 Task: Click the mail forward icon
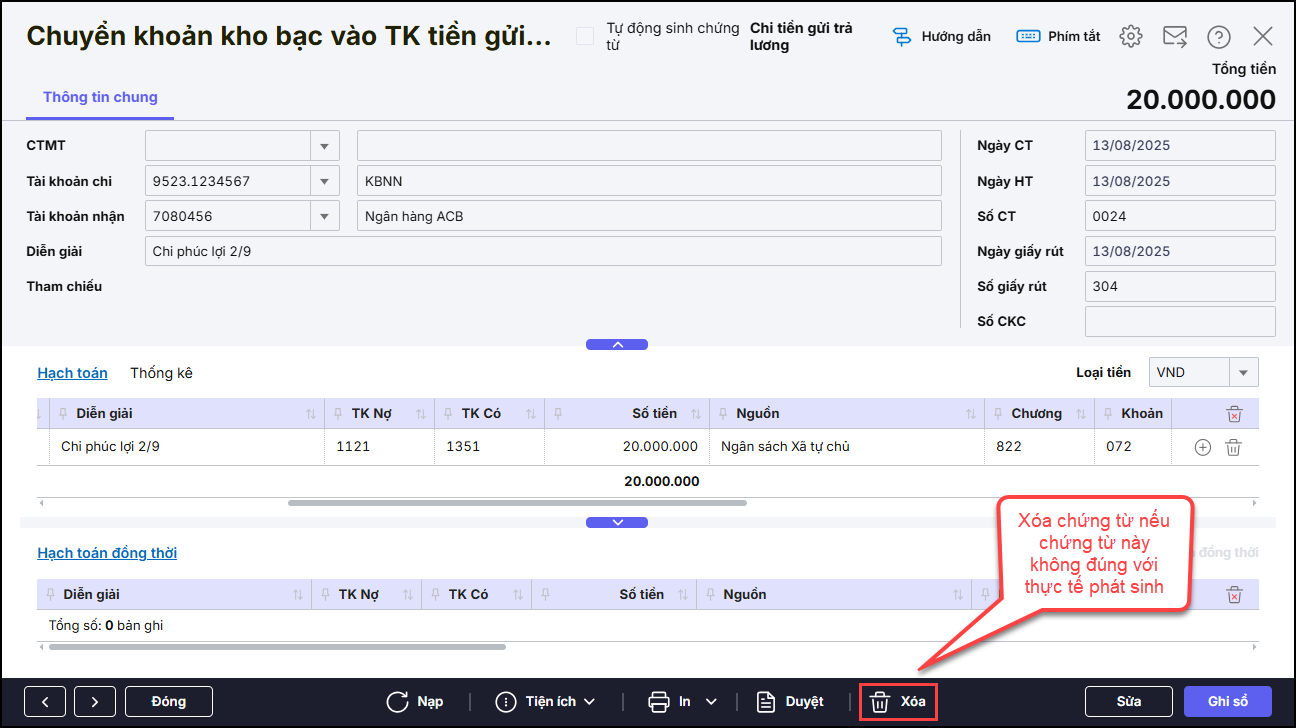coord(1174,37)
